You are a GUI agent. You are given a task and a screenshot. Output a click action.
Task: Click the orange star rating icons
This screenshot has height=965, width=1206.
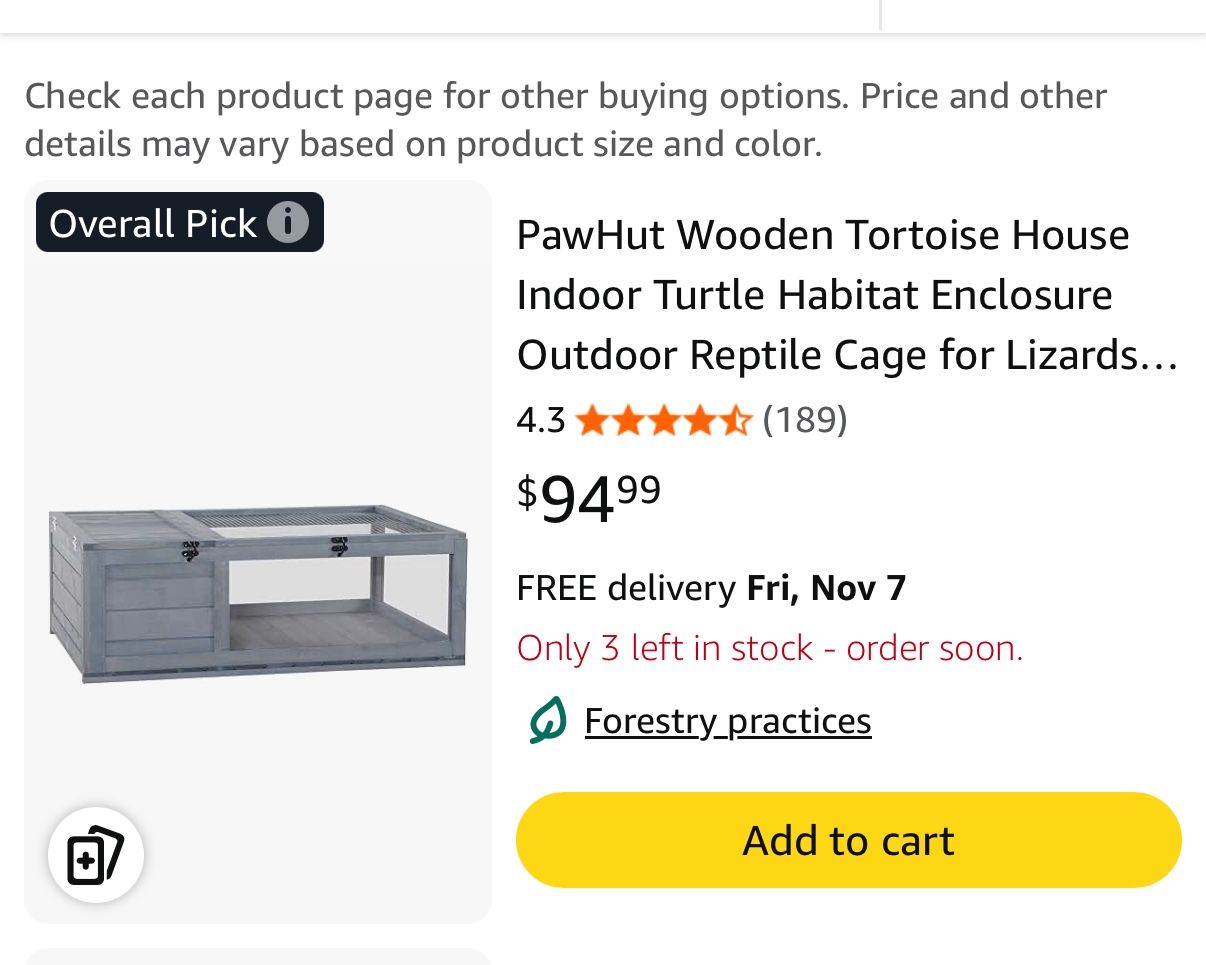coord(663,420)
